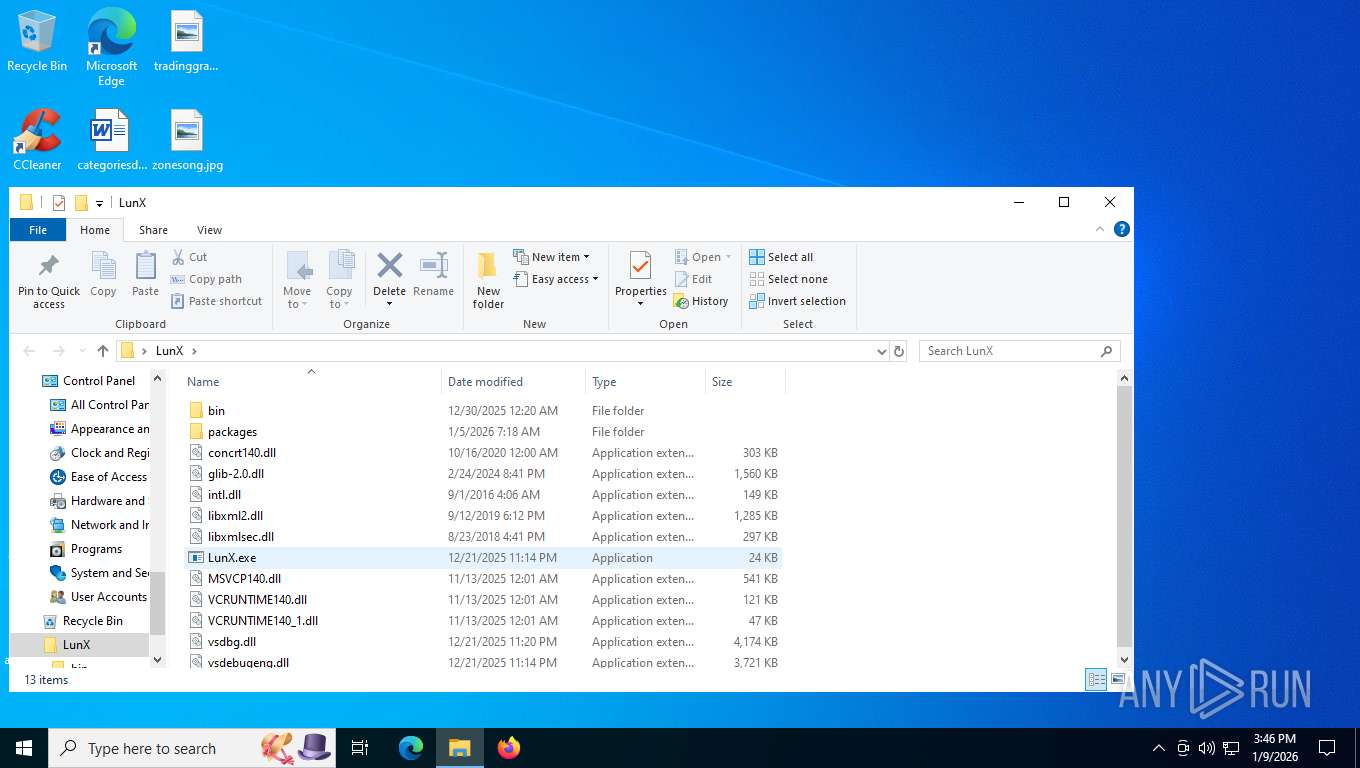
Task: Click the taskbar clock
Action: (1275, 748)
